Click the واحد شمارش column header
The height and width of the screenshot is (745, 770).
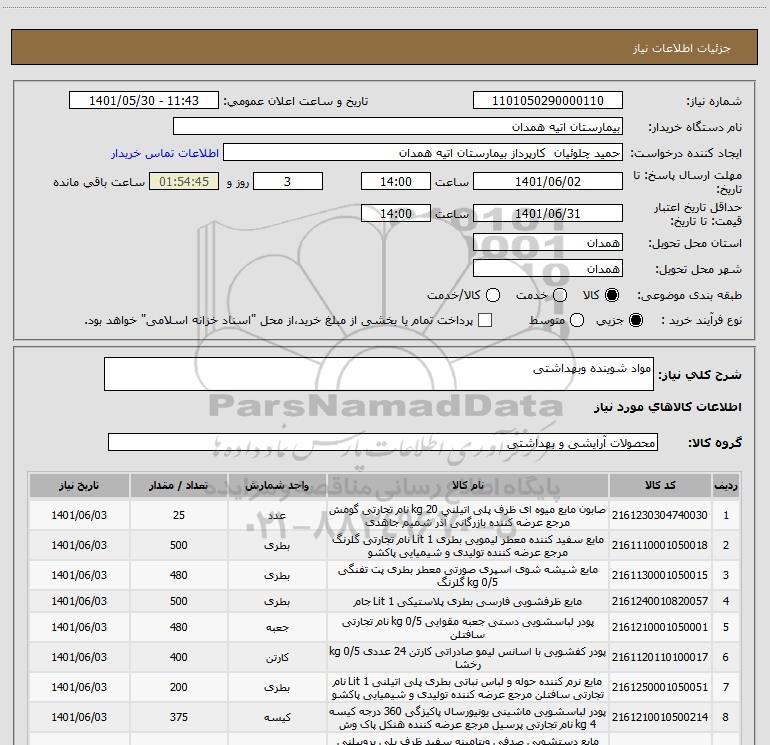point(277,485)
